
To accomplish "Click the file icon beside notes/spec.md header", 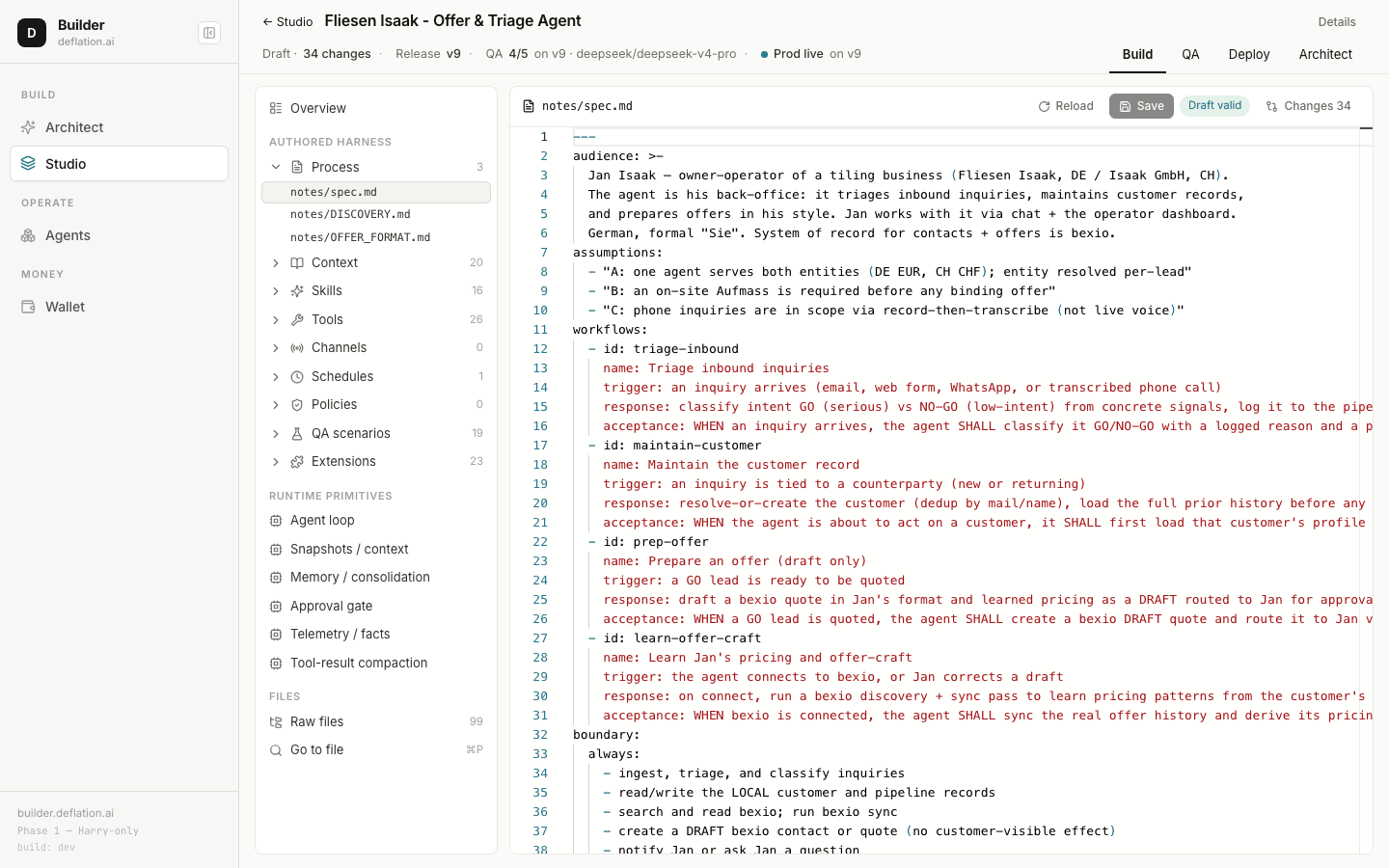I will click(x=529, y=106).
